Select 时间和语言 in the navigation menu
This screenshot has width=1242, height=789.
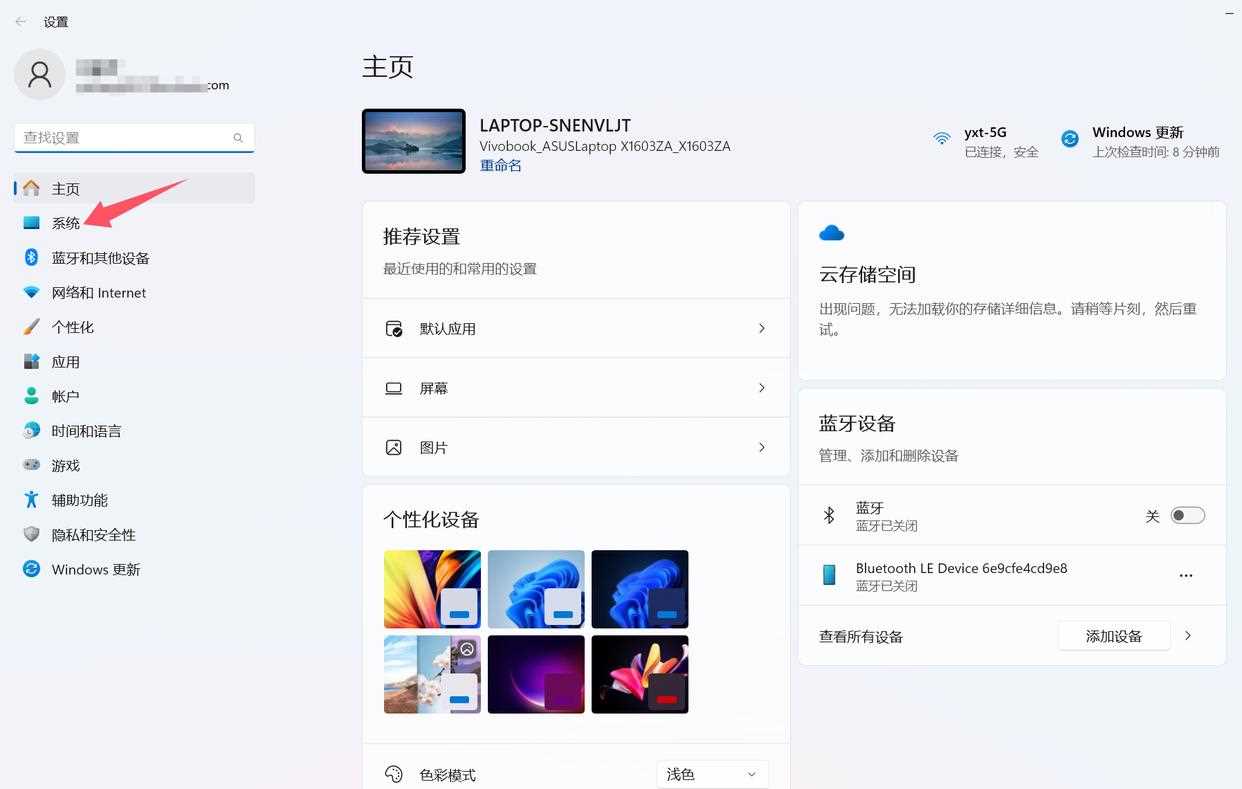click(30, 431)
